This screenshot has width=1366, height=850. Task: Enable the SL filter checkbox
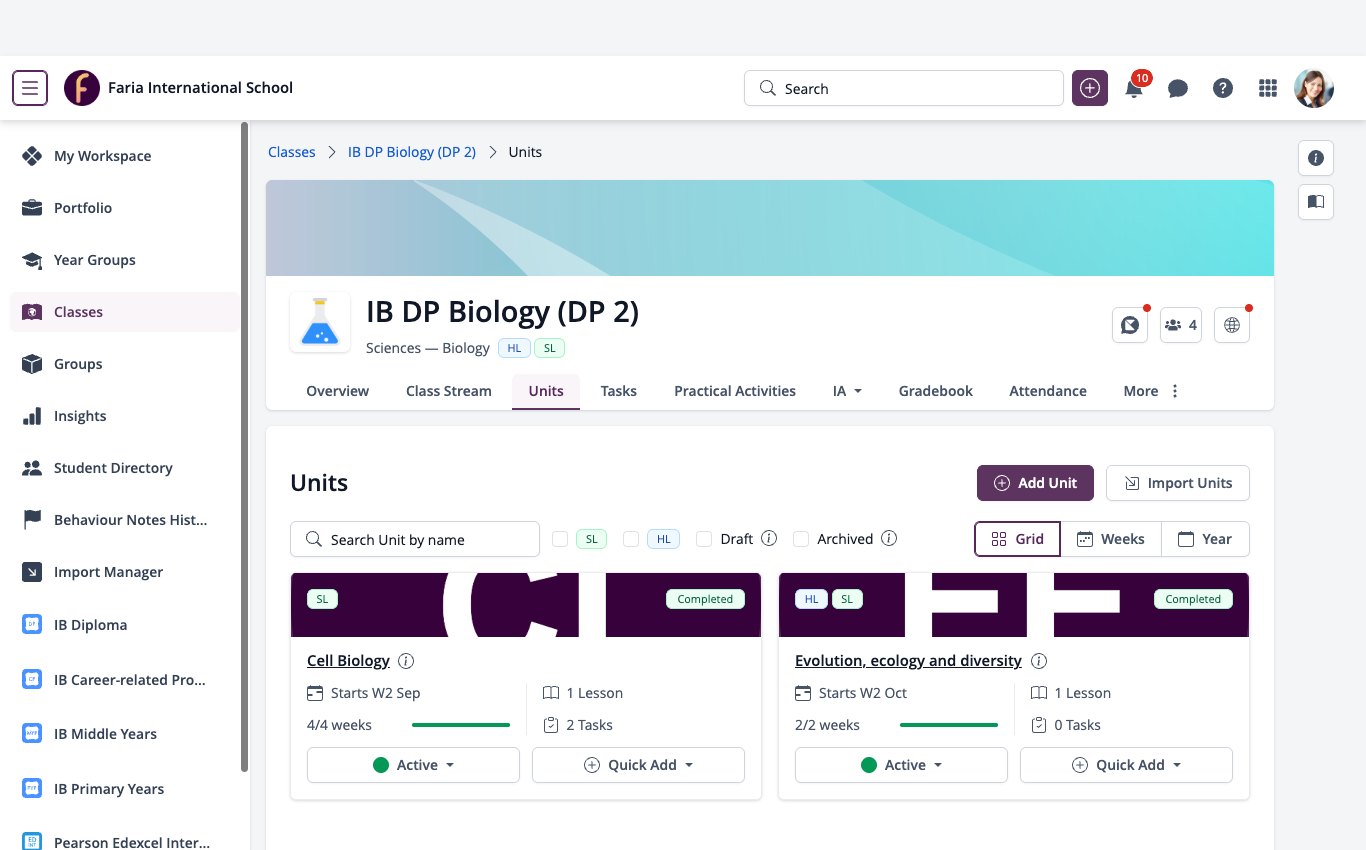tap(560, 539)
